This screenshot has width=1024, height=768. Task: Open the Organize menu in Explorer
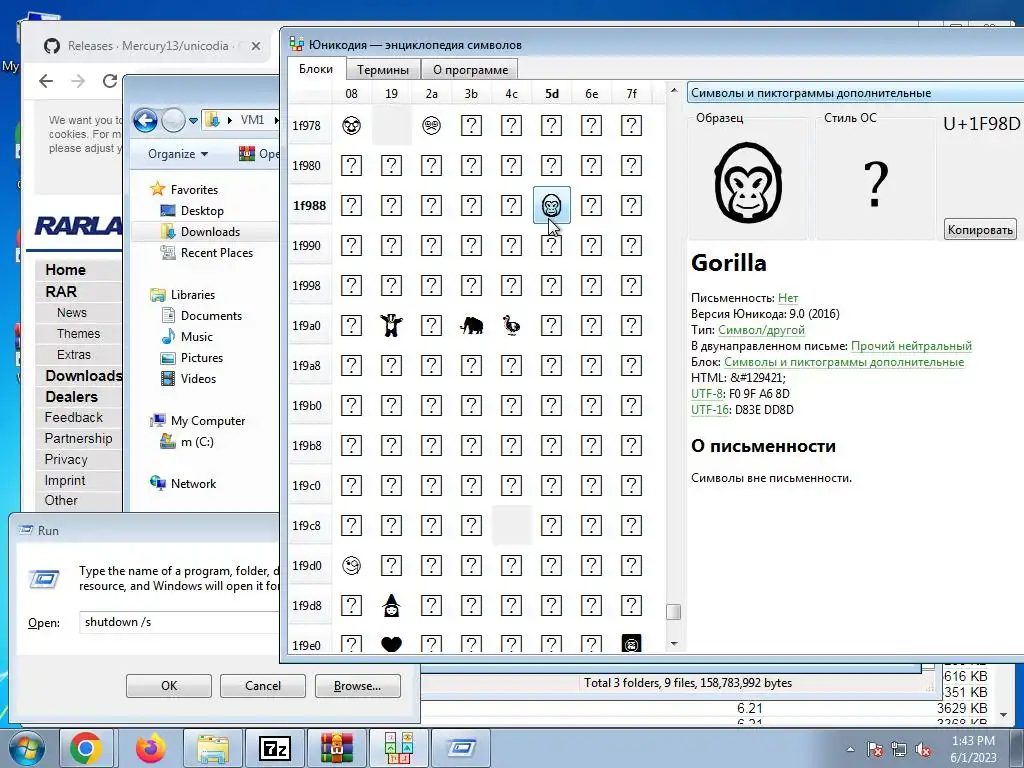tap(178, 154)
